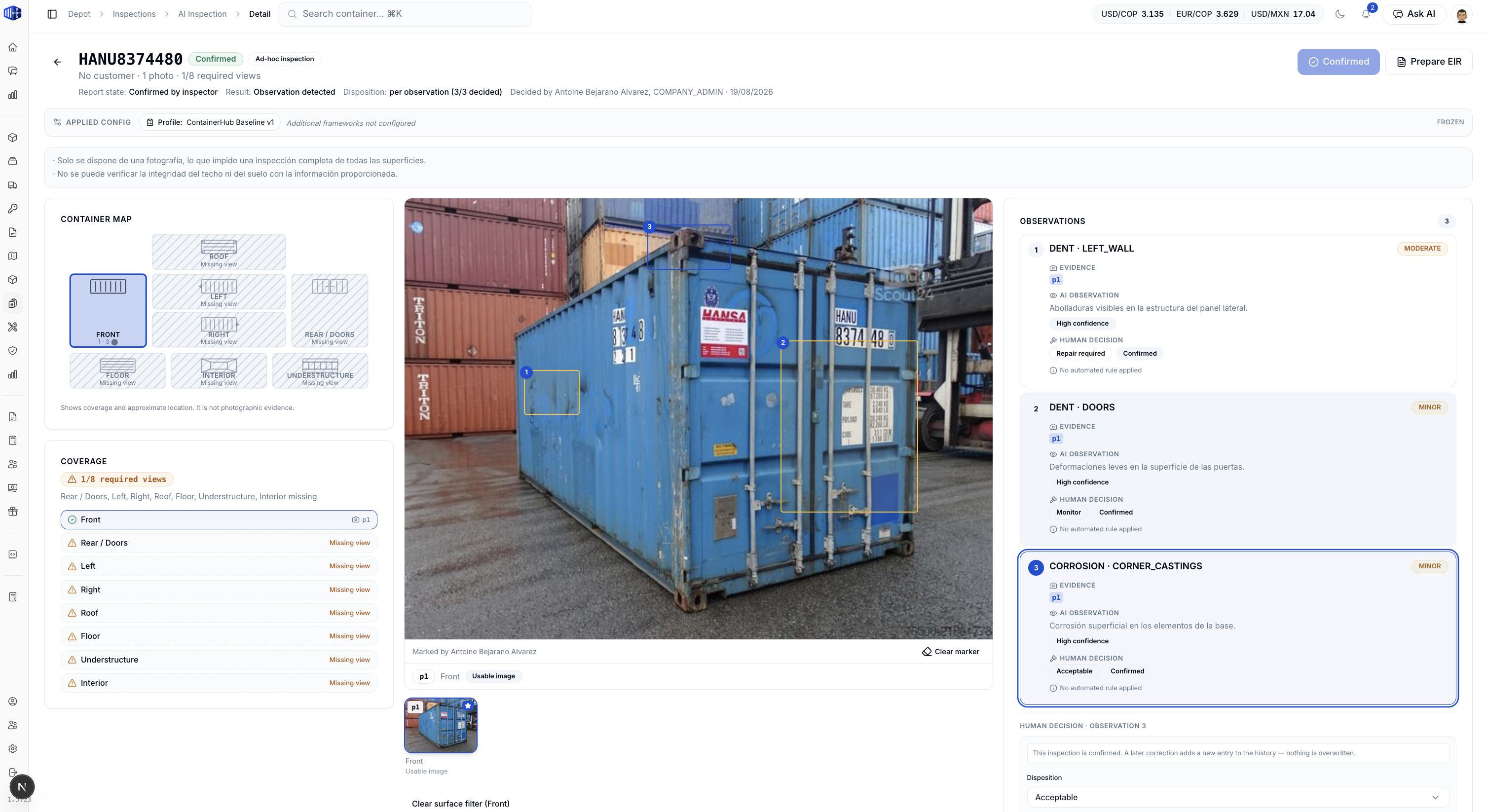Open the user profile circle icon

pyautogui.click(x=13, y=701)
